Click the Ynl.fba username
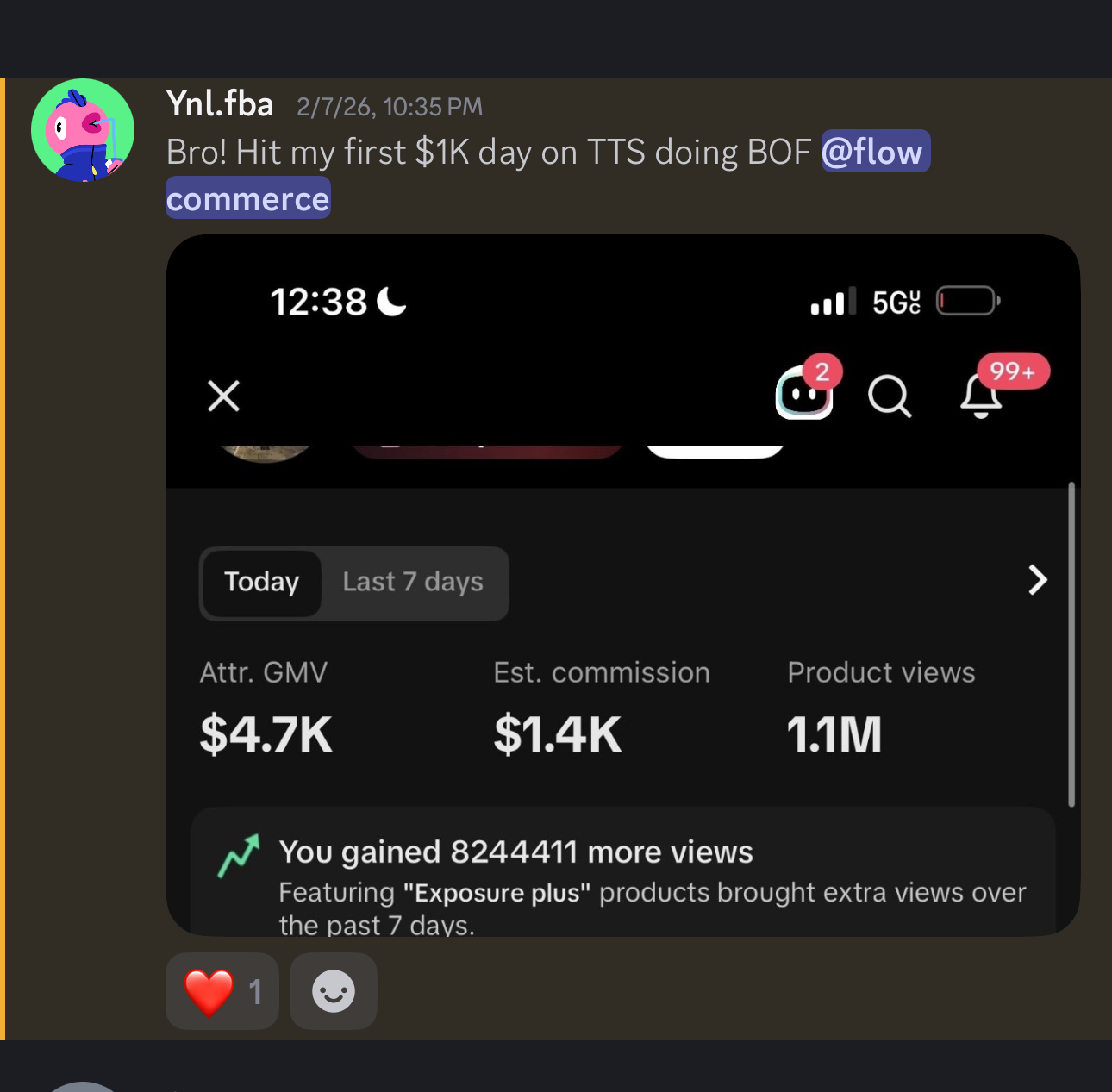The height and width of the screenshot is (1092, 1112). (220, 104)
